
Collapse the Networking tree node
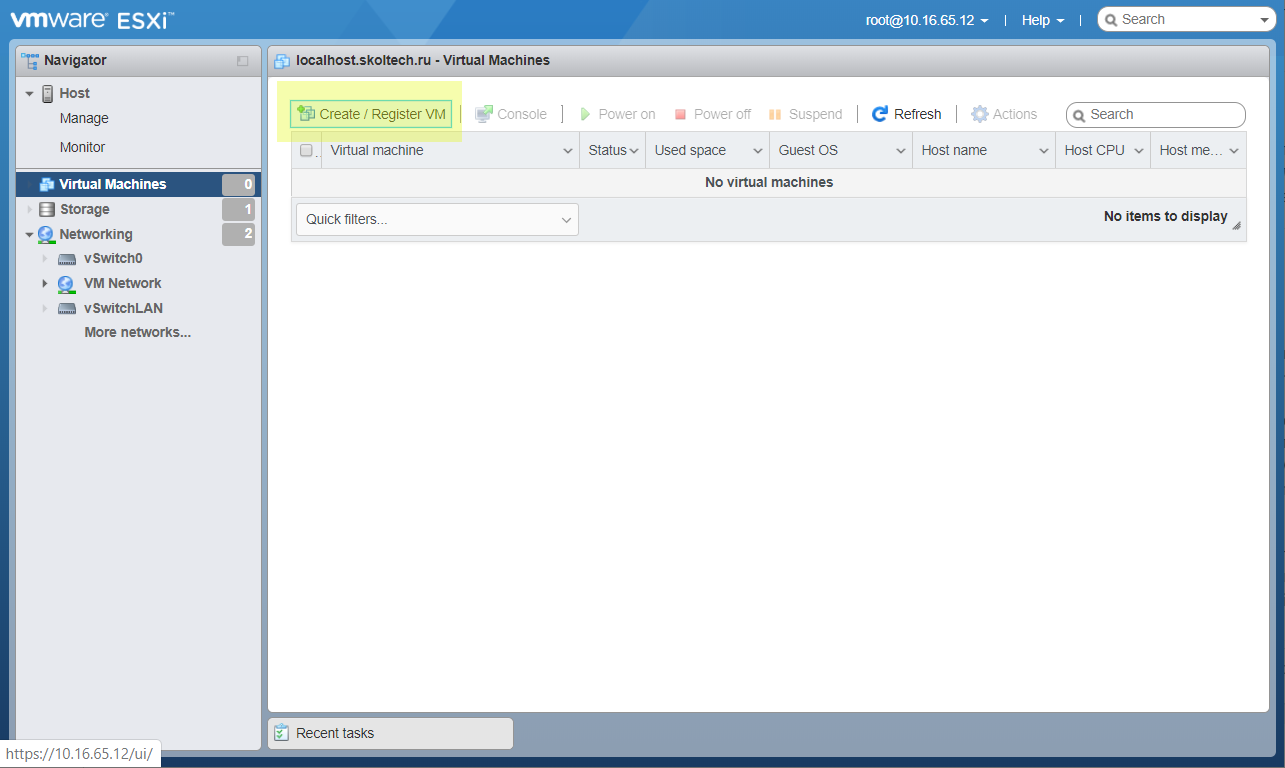pyautogui.click(x=30, y=235)
